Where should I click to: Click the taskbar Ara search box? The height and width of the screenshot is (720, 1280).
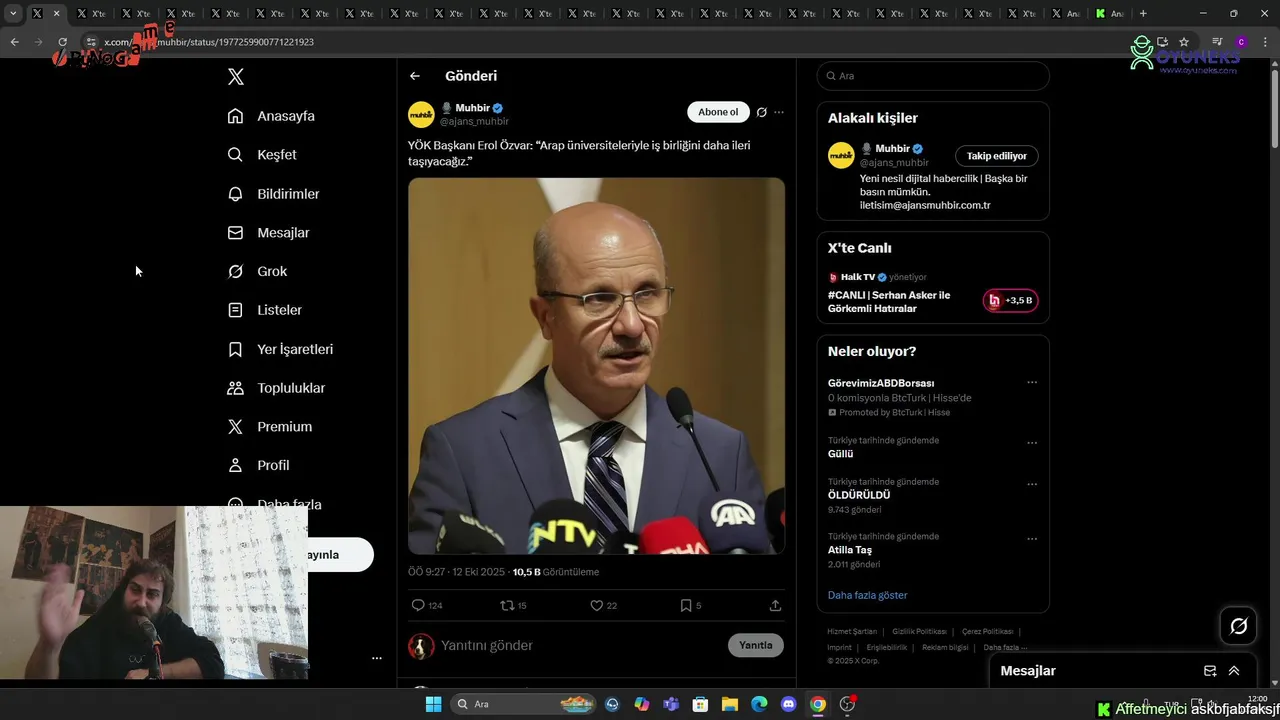click(x=524, y=704)
